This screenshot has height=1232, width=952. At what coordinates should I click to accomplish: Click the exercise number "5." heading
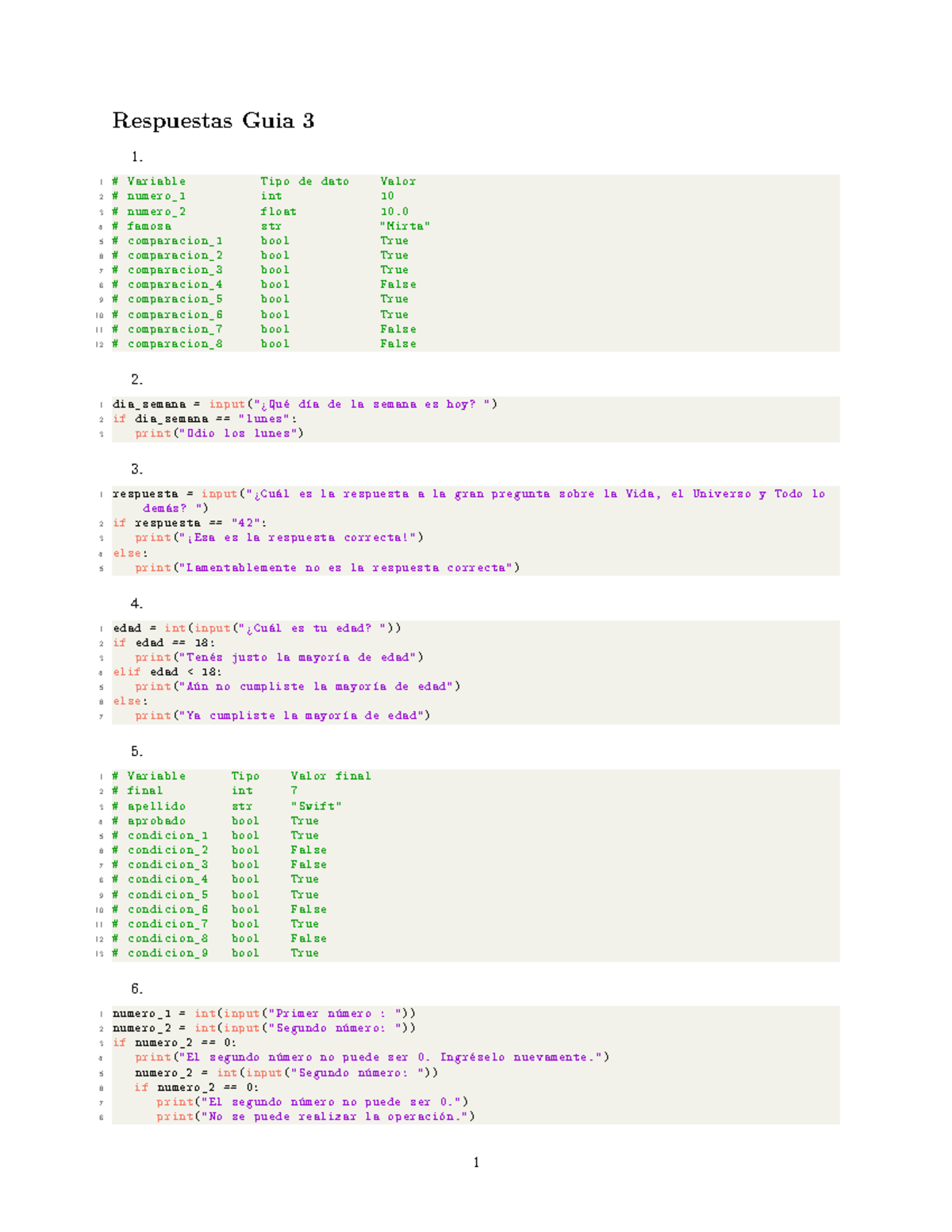pos(136,751)
